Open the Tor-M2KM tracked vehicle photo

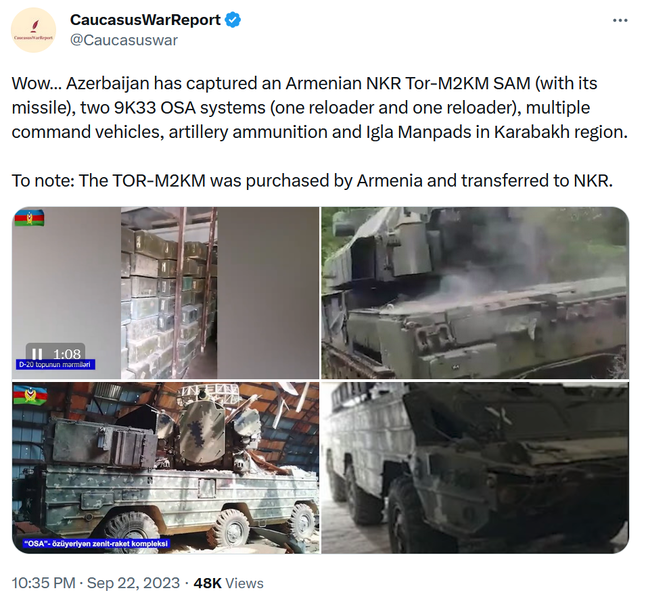click(475, 292)
